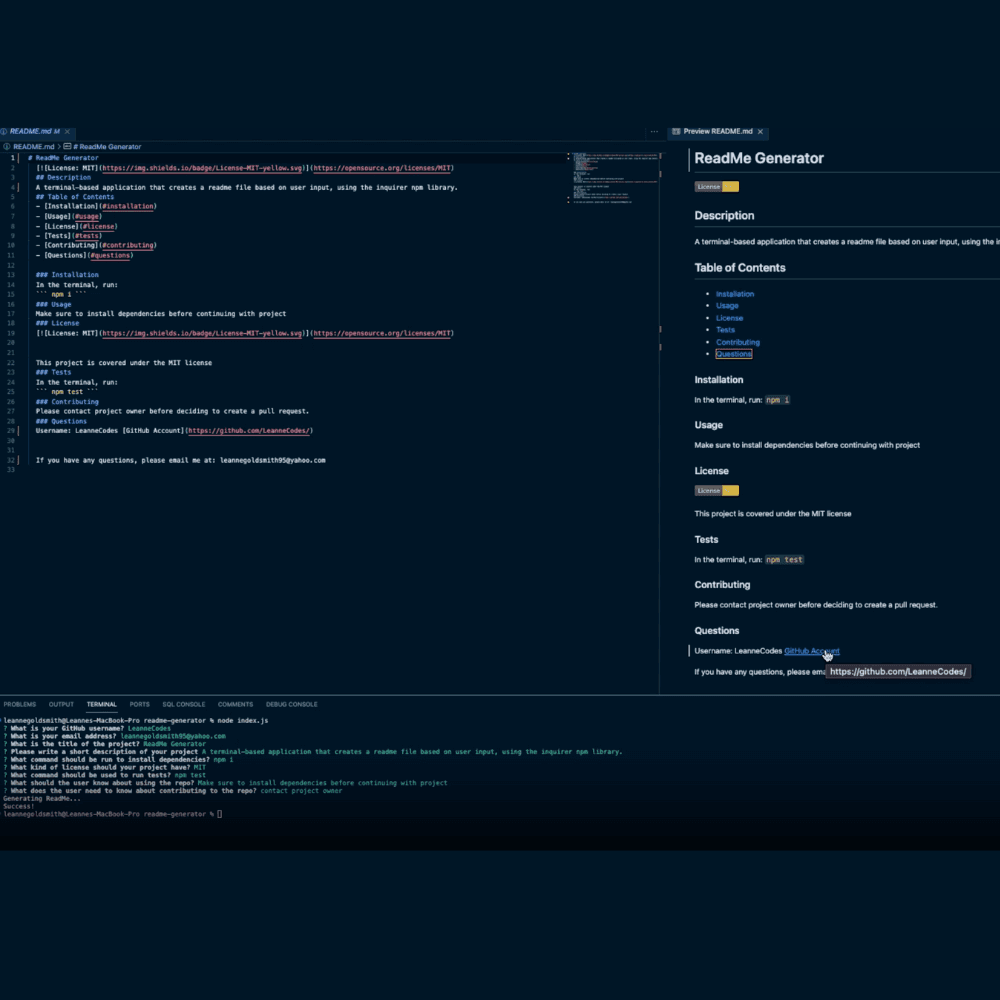The width and height of the screenshot is (1000, 1000).
Task: Open the COMMENTS panel tab
Action: point(235,704)
